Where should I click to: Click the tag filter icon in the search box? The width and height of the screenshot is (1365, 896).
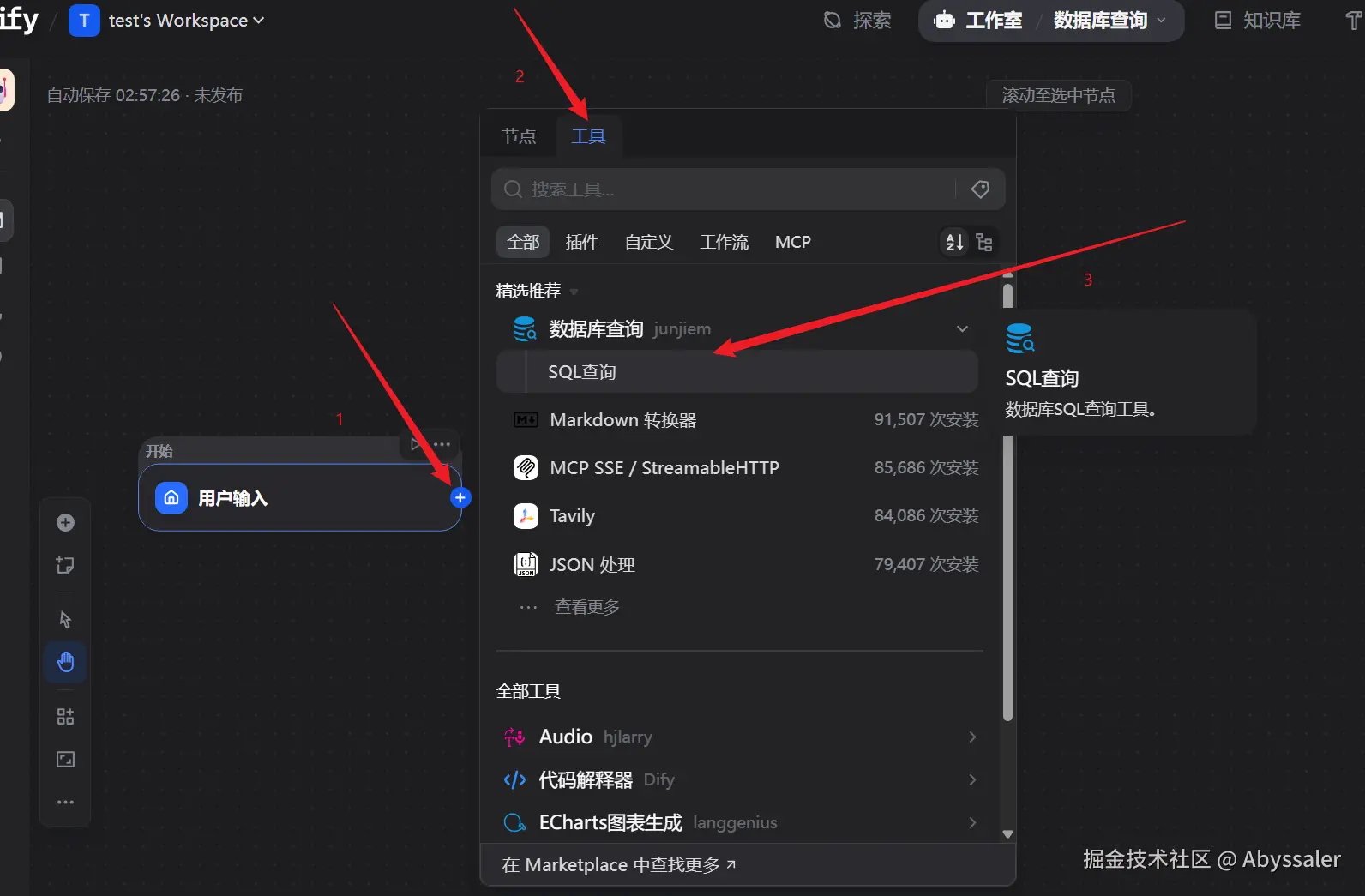pos(980,189)
